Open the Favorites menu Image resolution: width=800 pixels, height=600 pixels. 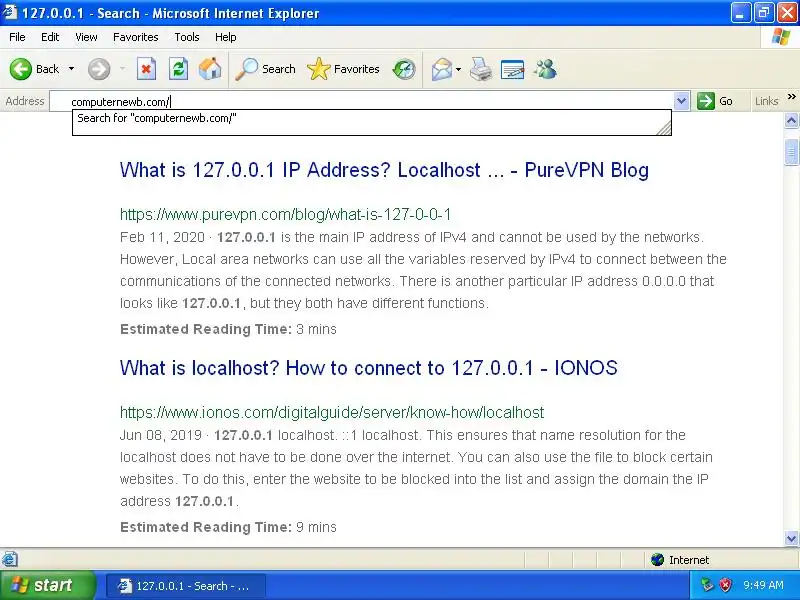136,37
